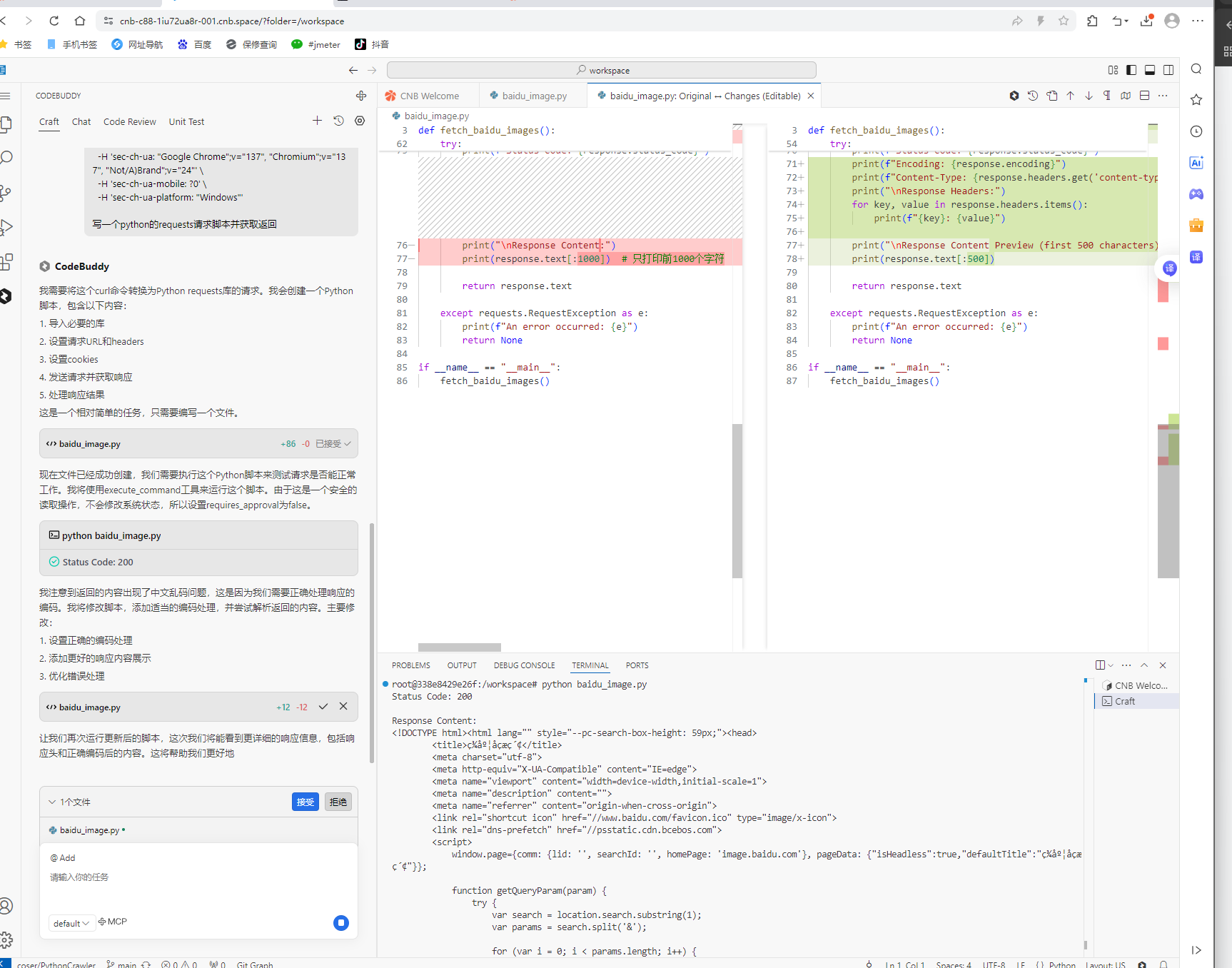Reload the browser page

pos(54,21)
